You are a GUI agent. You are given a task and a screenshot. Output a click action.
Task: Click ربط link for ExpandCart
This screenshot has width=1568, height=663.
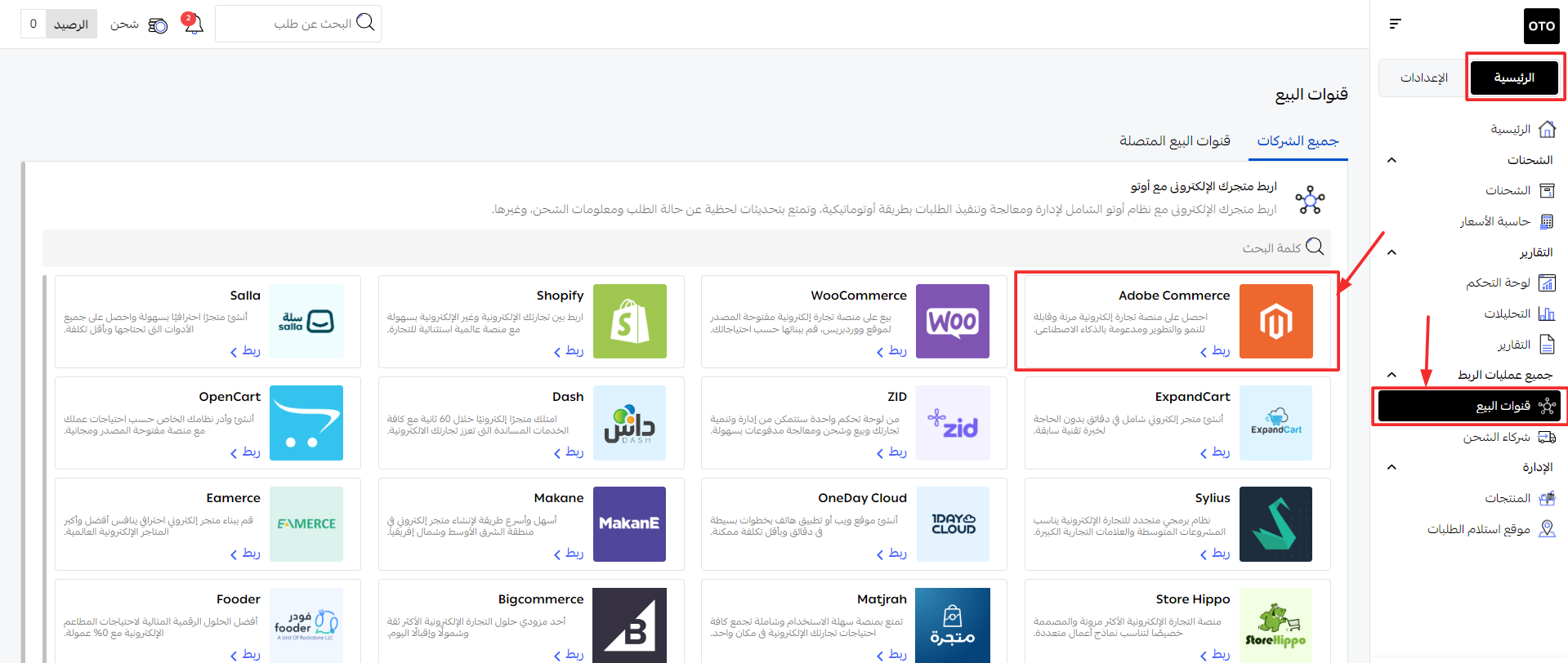point(1215,452)
